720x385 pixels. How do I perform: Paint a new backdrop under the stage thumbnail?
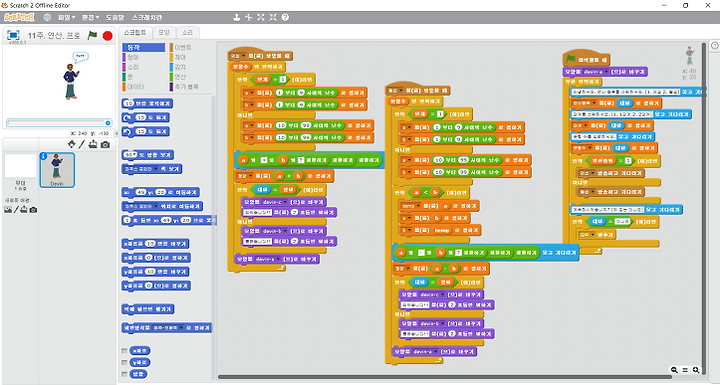16,209
